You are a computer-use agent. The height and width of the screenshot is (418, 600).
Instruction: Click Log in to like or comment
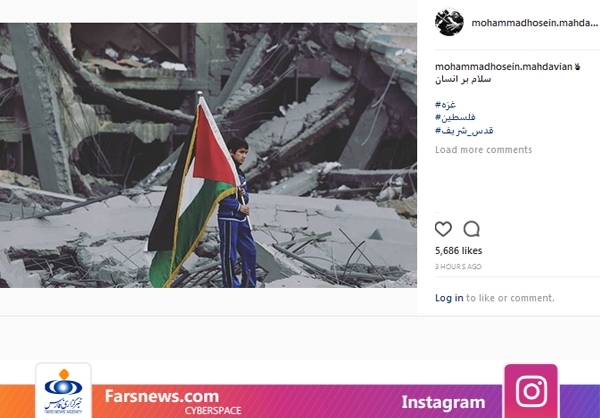point(449,298)
